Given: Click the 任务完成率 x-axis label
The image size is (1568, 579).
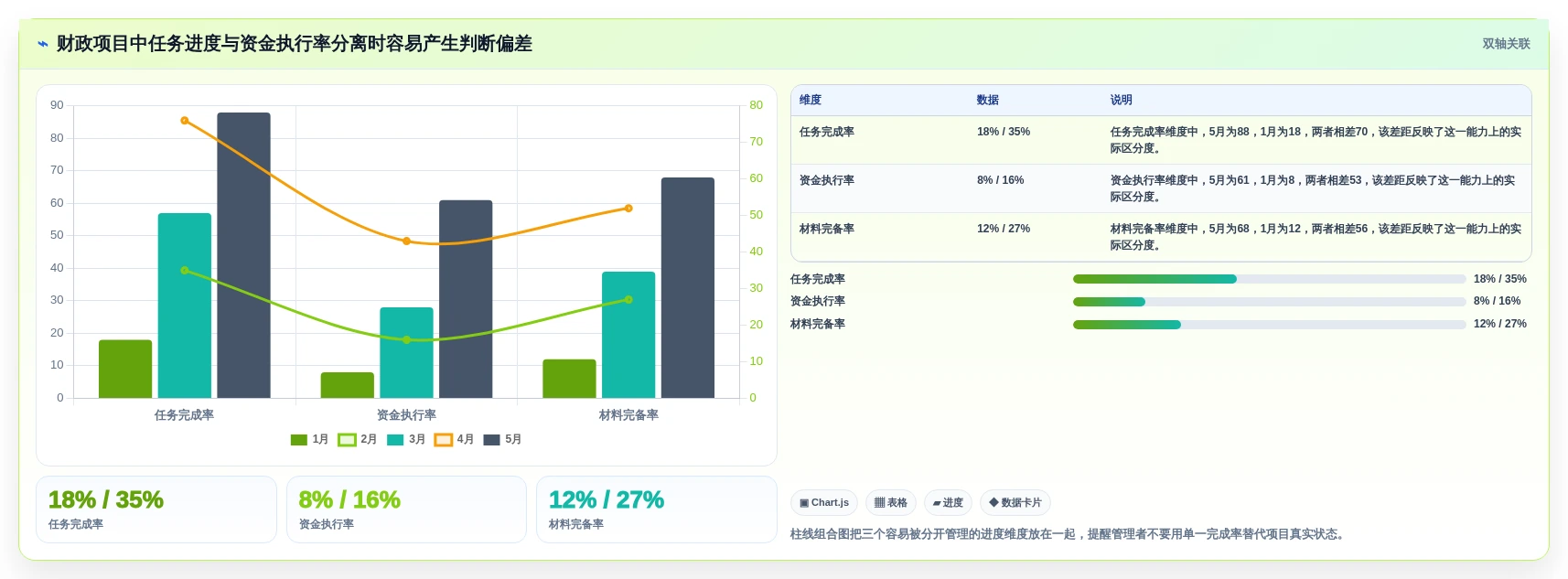Looking at the screenshot, I should (x=184, y=415).
